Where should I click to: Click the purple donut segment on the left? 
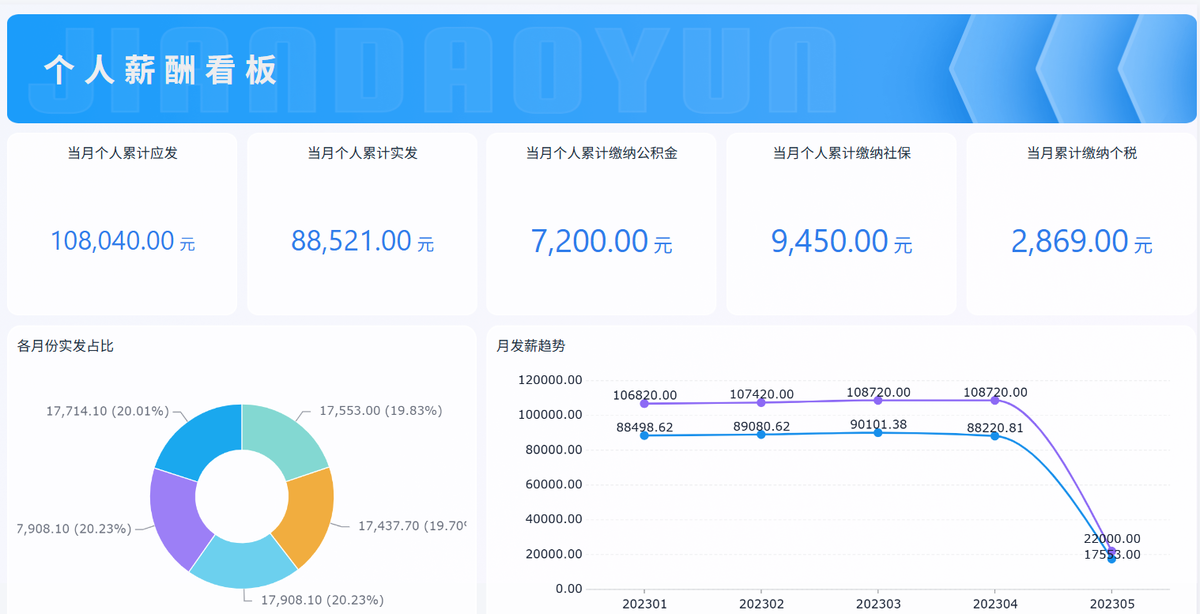click(x=173, y=514)
